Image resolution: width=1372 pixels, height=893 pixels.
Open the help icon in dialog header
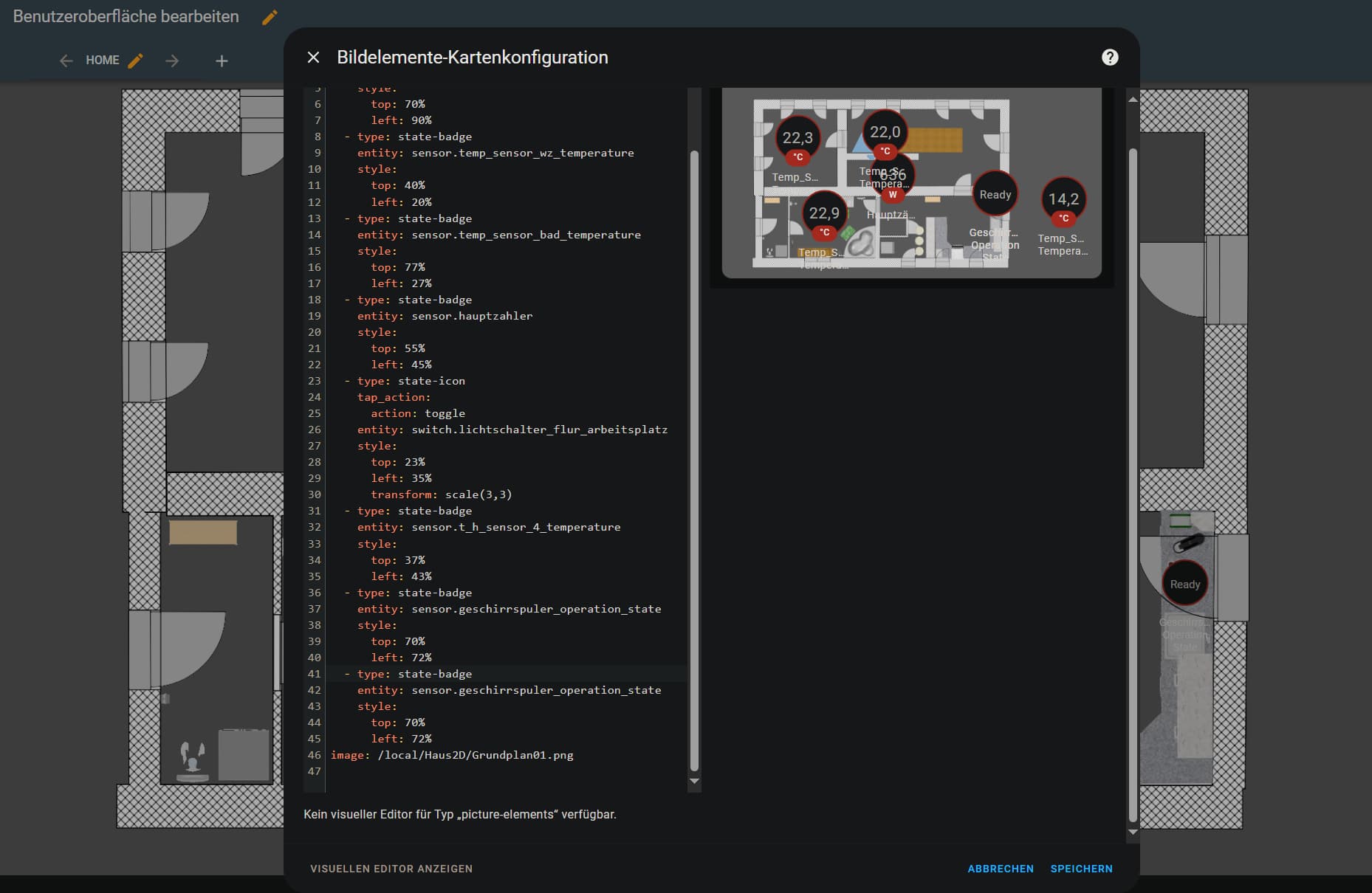point(1109,58)
